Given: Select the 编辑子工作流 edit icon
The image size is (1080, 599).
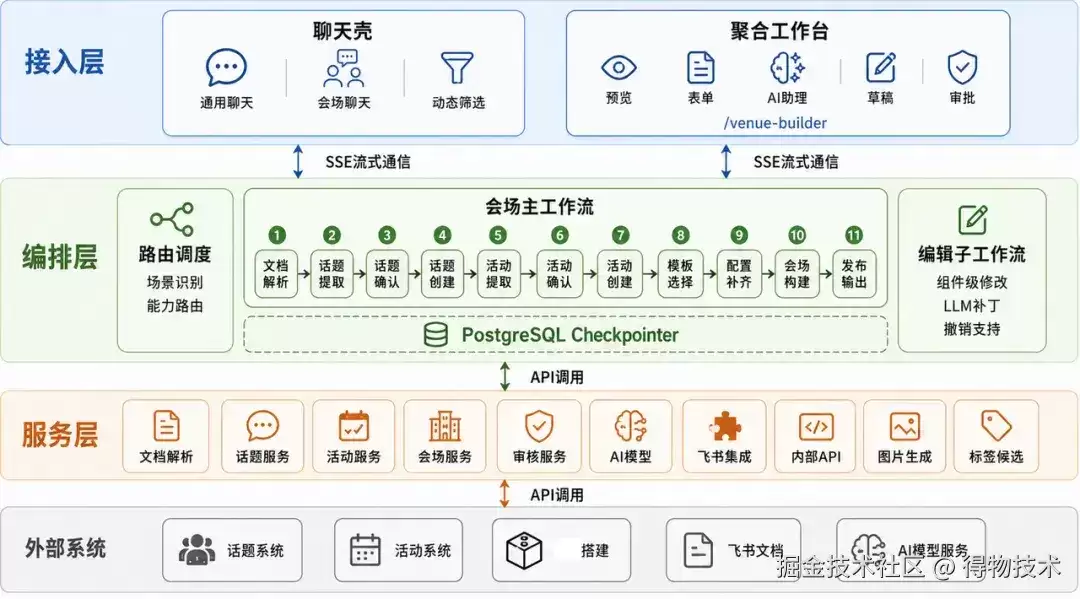Looking at the screenshot, I should (973, 220).
